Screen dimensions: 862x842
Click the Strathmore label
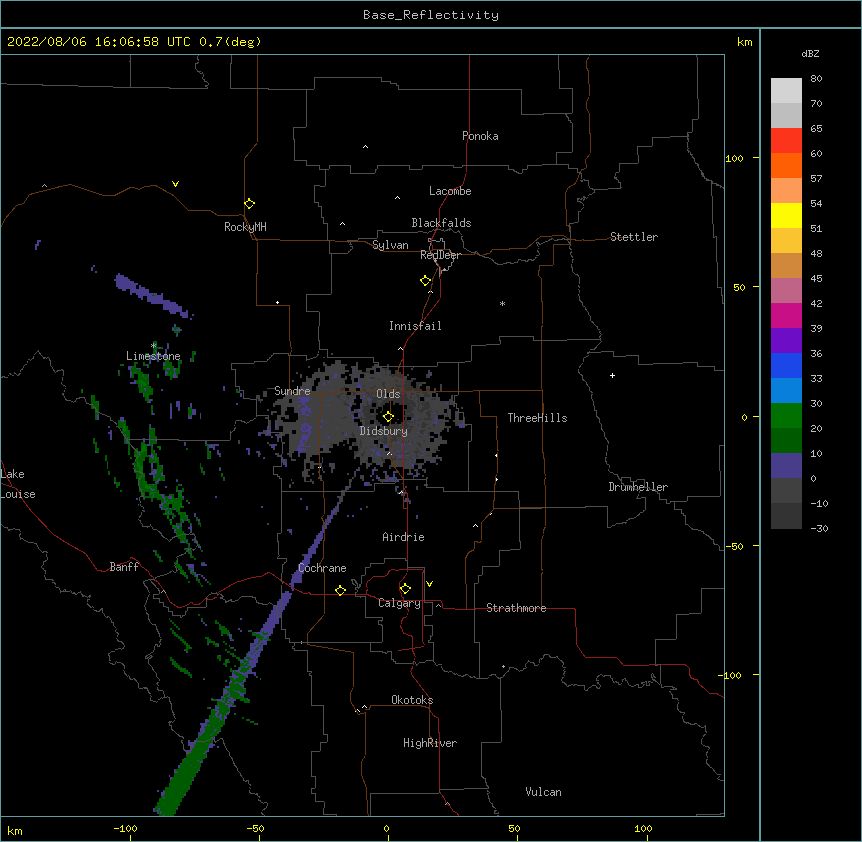516,608
